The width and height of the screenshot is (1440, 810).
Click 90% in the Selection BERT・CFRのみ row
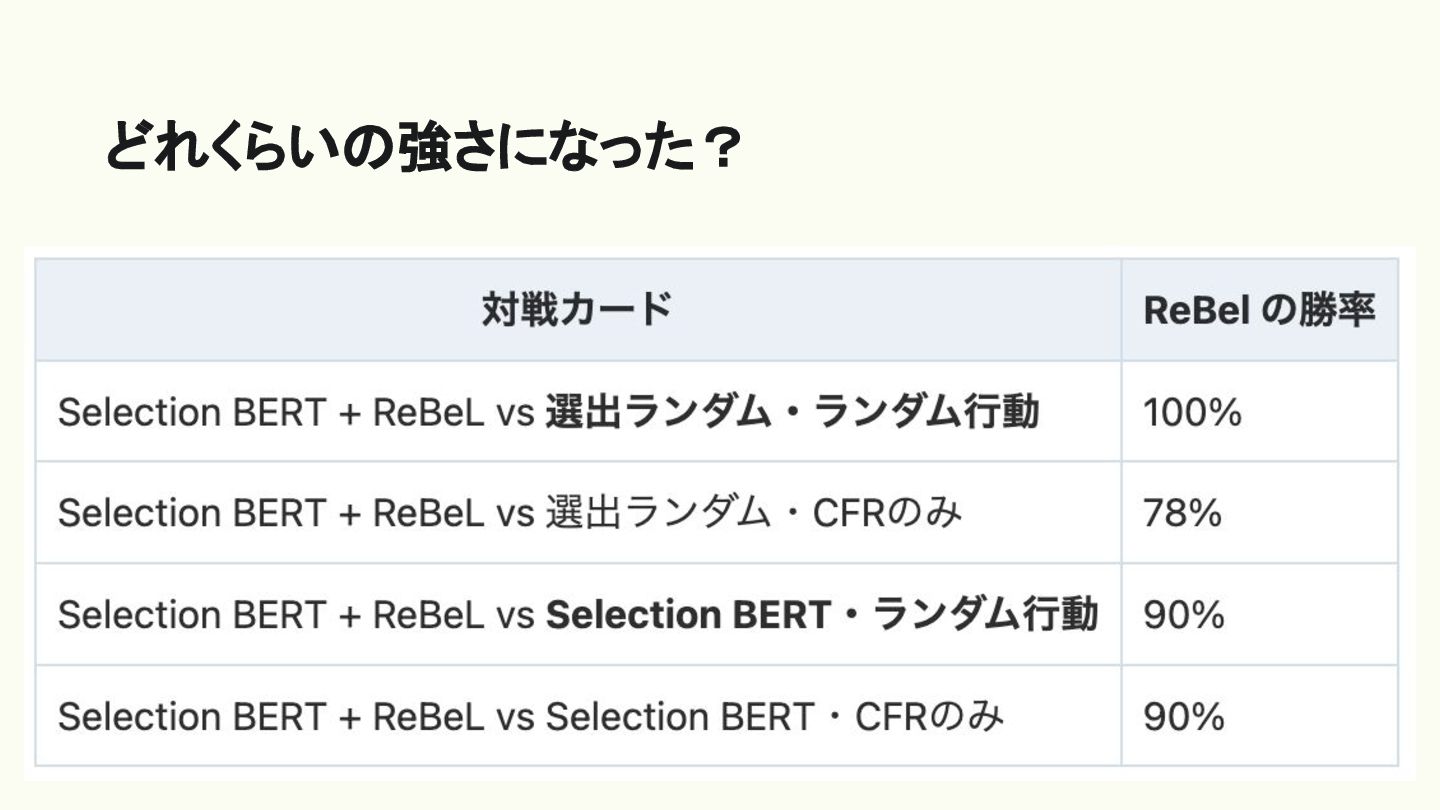pyautogui.click(x=1183, y=716)
